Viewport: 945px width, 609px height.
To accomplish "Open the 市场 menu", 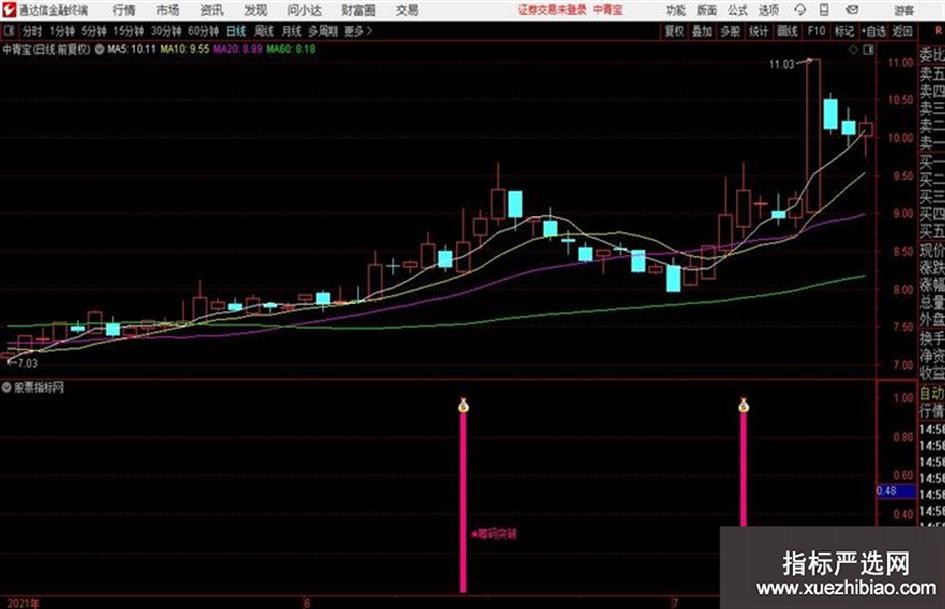I will (x=168, y=10).
